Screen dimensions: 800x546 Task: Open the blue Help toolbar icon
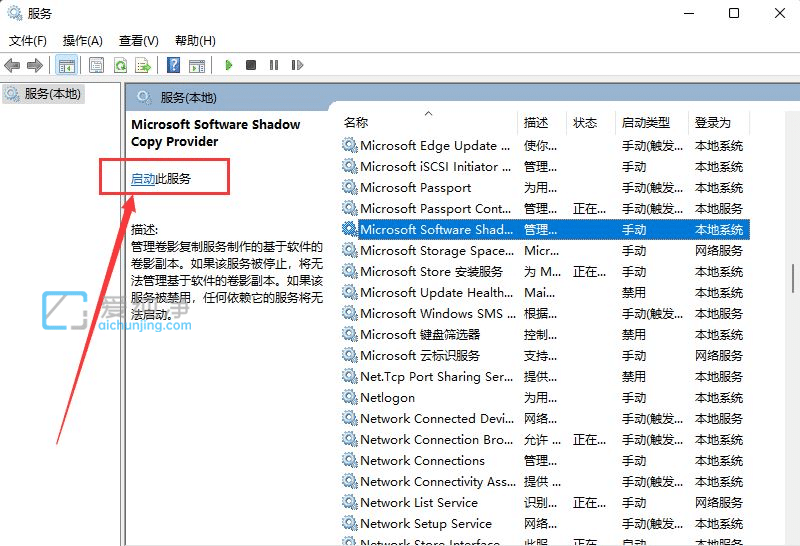pos(173,65)
